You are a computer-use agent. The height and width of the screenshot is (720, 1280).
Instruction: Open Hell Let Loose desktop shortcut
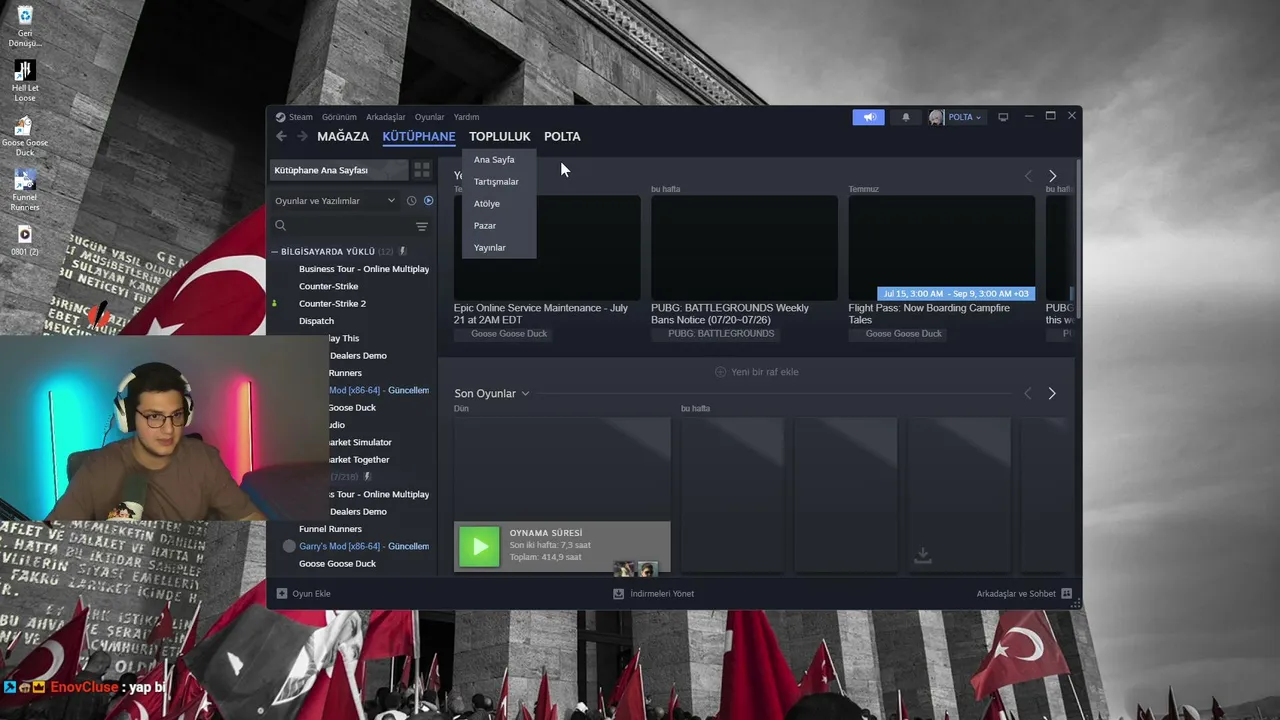25,81
